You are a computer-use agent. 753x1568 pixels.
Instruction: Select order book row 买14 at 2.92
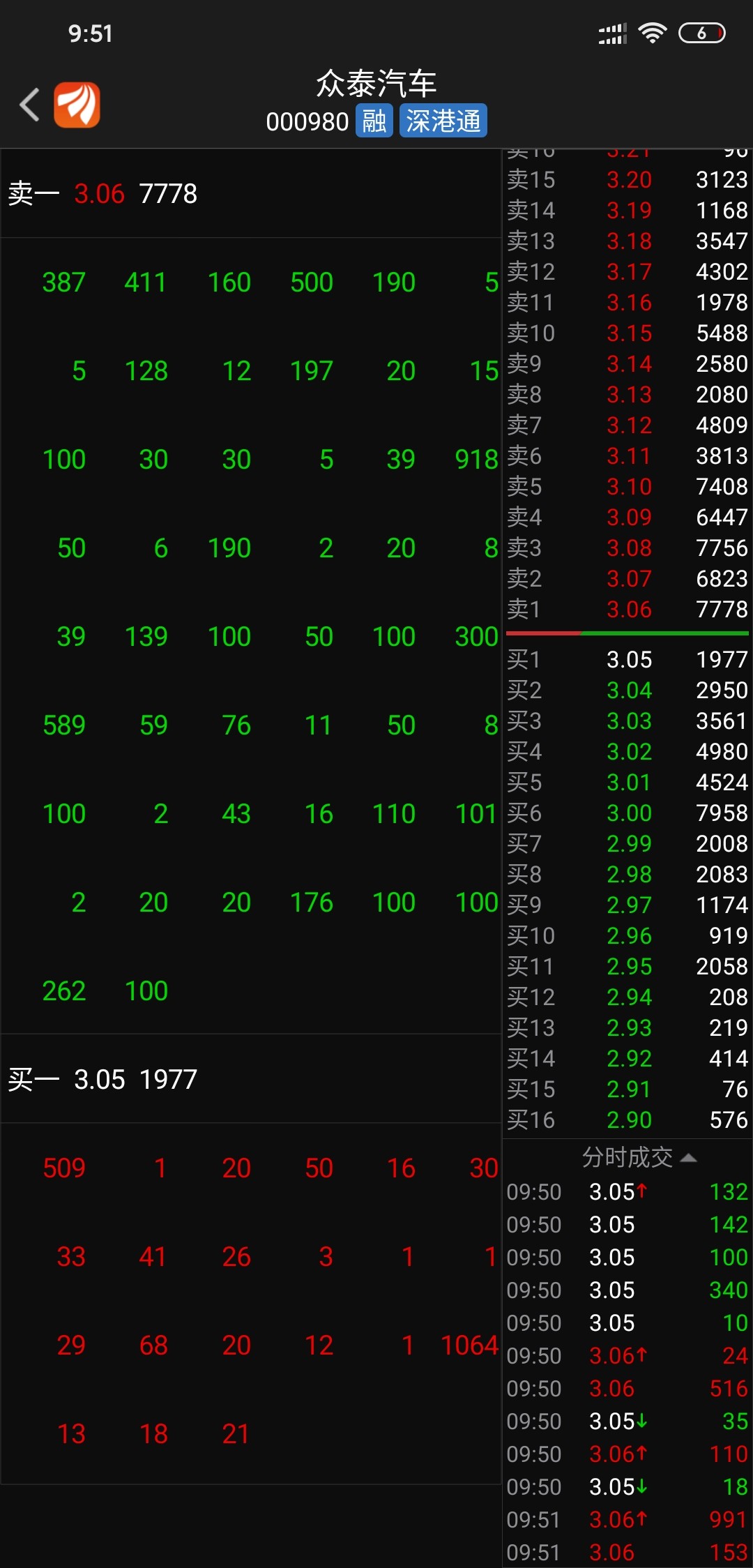click(x=627, y=1058)
